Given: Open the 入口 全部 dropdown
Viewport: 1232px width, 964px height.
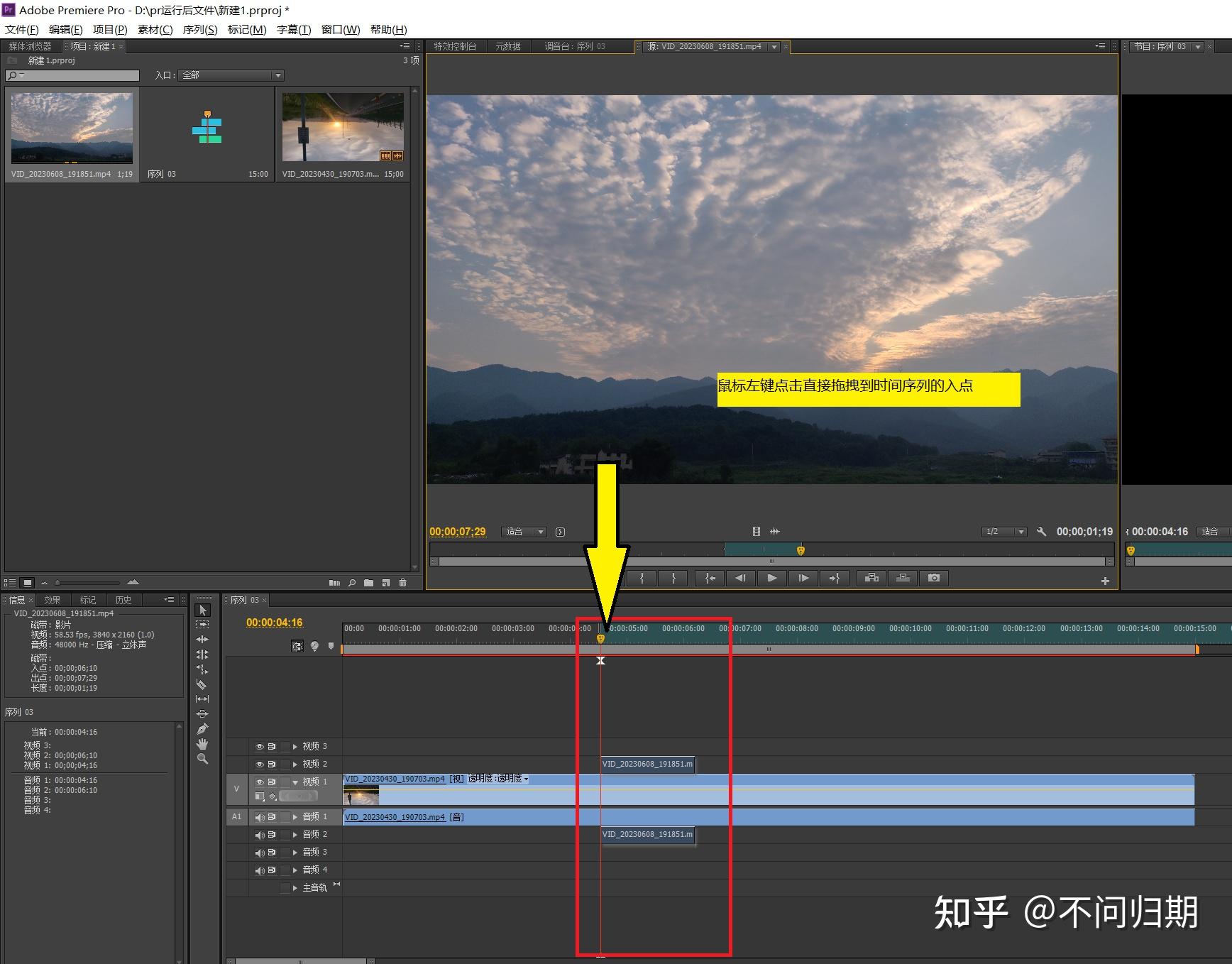Looking at the screenshot, I should [x=231, y=75].
